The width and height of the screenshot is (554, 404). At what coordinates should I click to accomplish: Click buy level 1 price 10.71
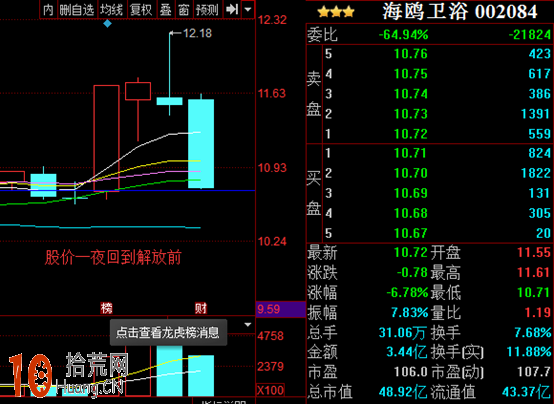(411, 153)
